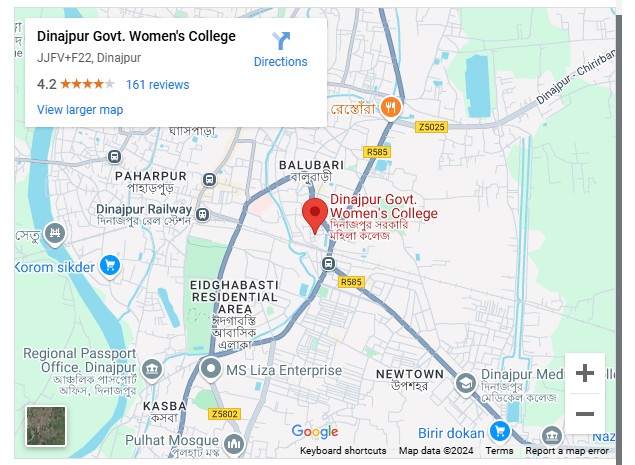
Task: Select the Dinajpur Railway station icon
Action: (203, 214)
